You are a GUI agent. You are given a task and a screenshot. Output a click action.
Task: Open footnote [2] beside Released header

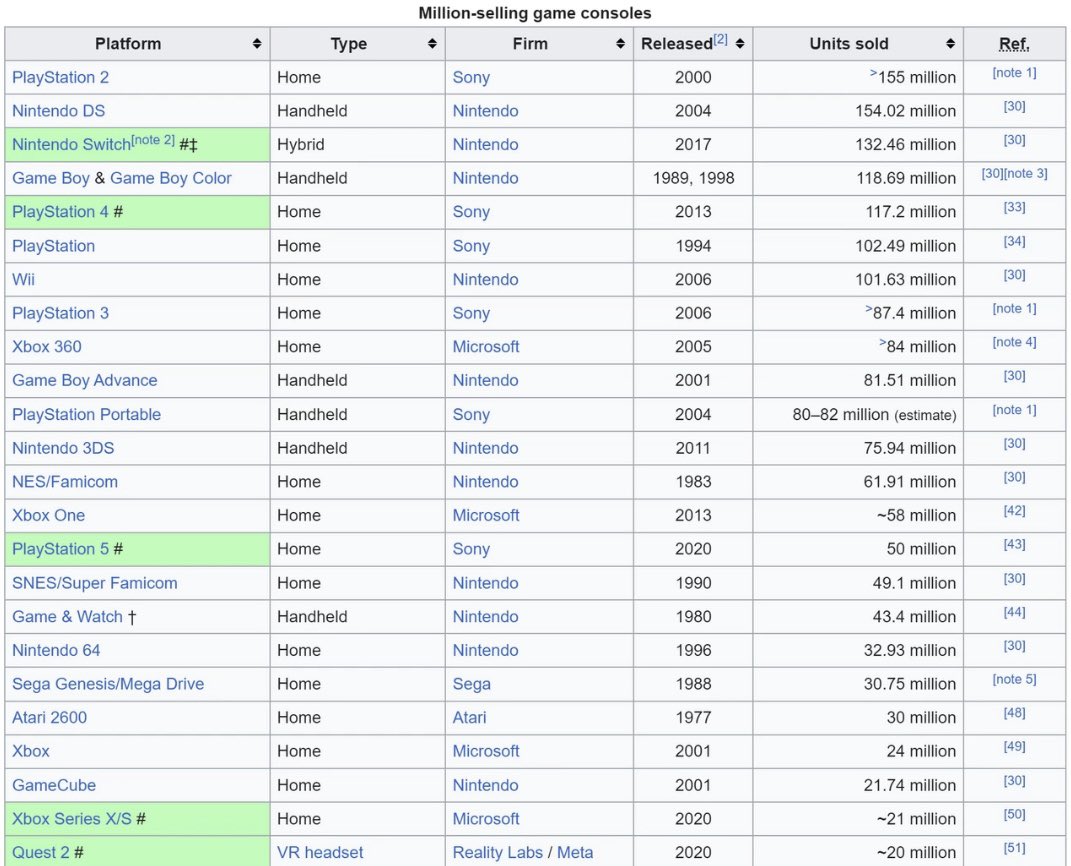click(x=721, y=39)
